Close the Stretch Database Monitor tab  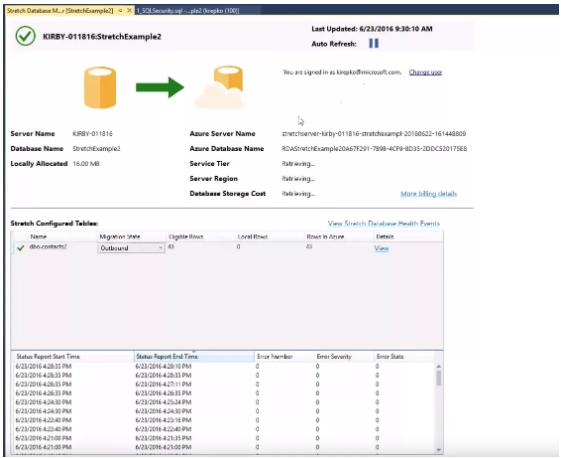(130, 11)
